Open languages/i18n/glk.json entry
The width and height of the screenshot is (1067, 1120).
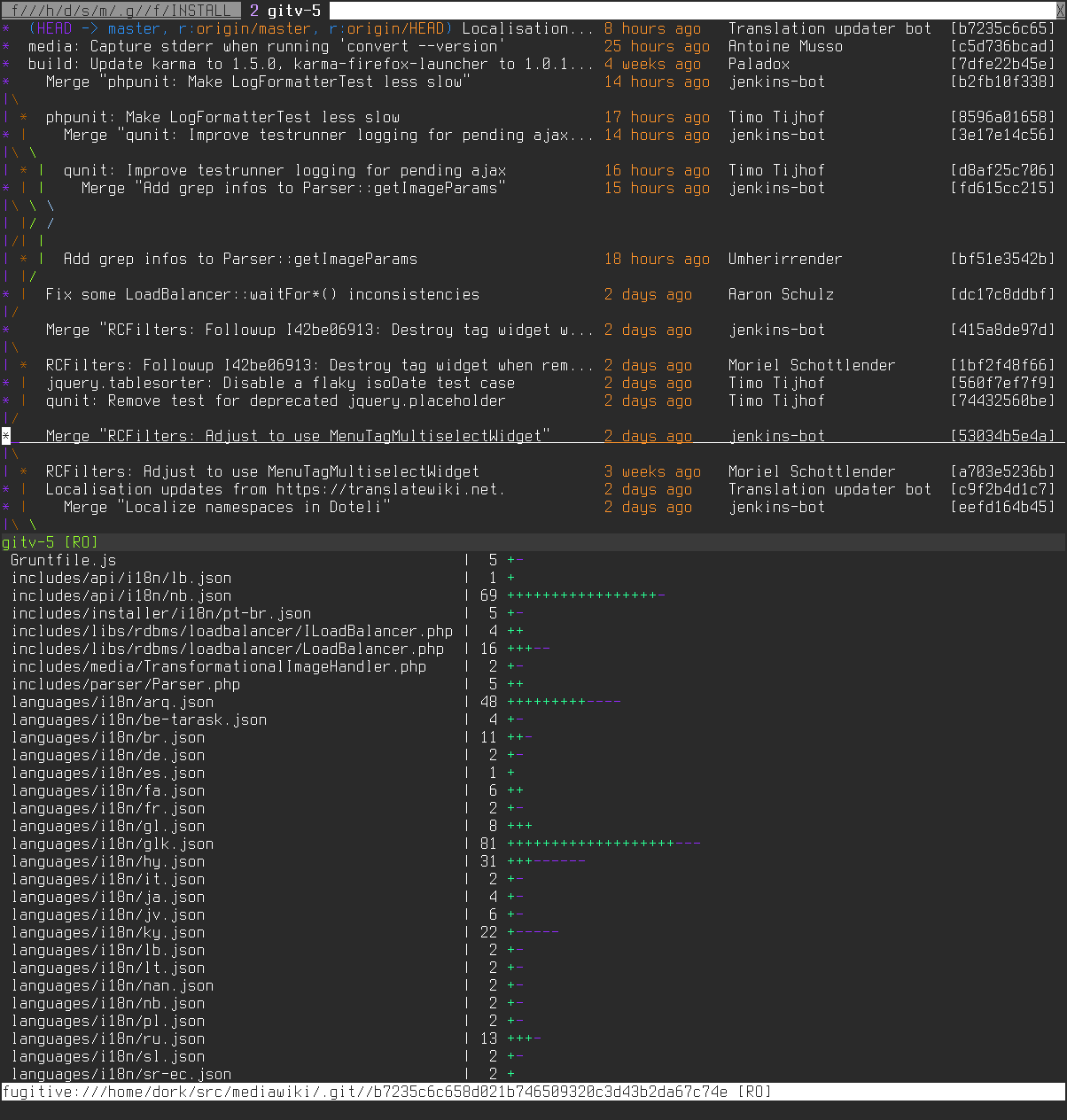113,844
